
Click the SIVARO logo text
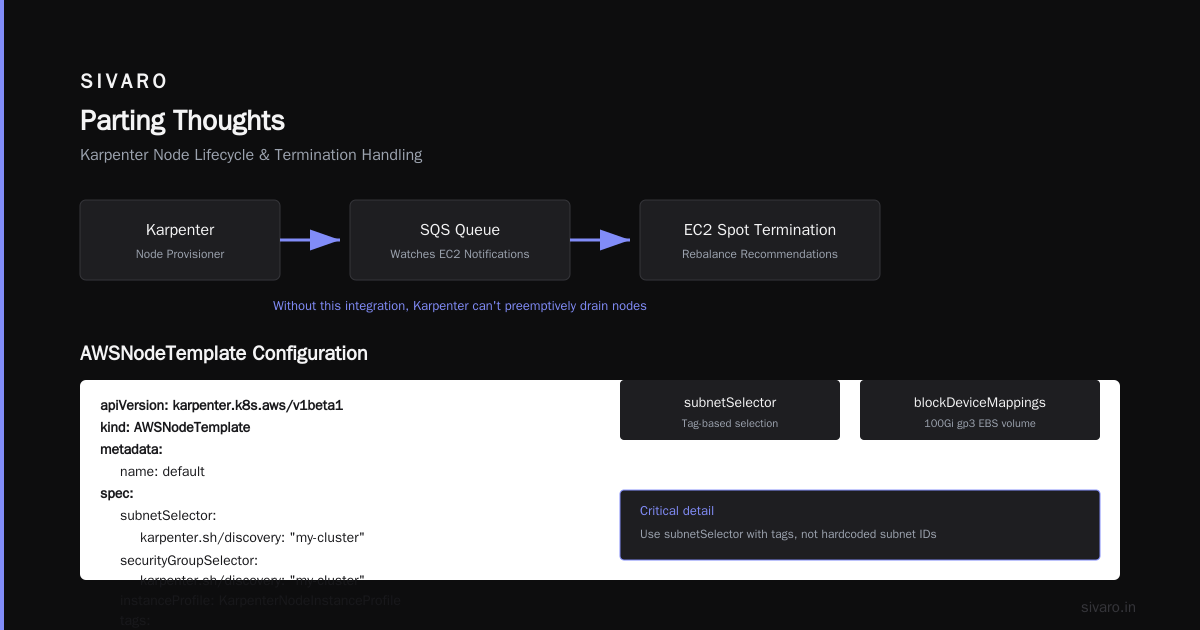coord(124,81)
